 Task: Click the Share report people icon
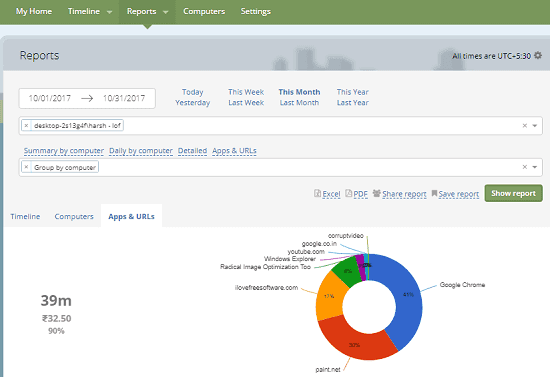(x=376, y=193)
